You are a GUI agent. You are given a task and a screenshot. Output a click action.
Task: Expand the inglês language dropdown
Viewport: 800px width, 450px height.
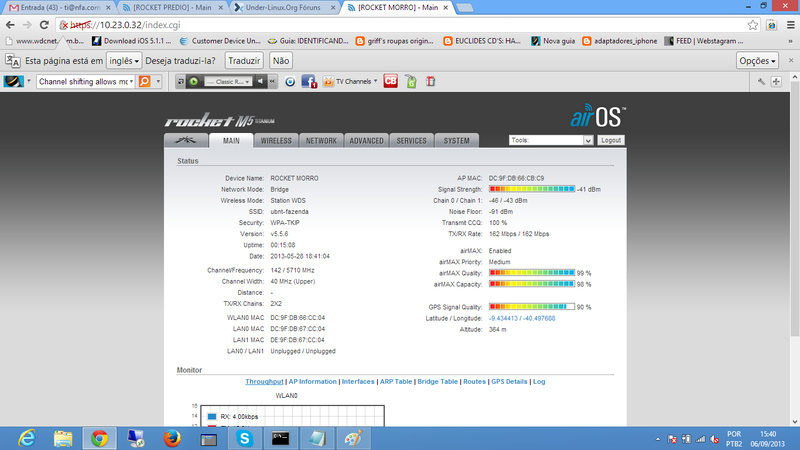pyautogui.click(x=124, y=61)
